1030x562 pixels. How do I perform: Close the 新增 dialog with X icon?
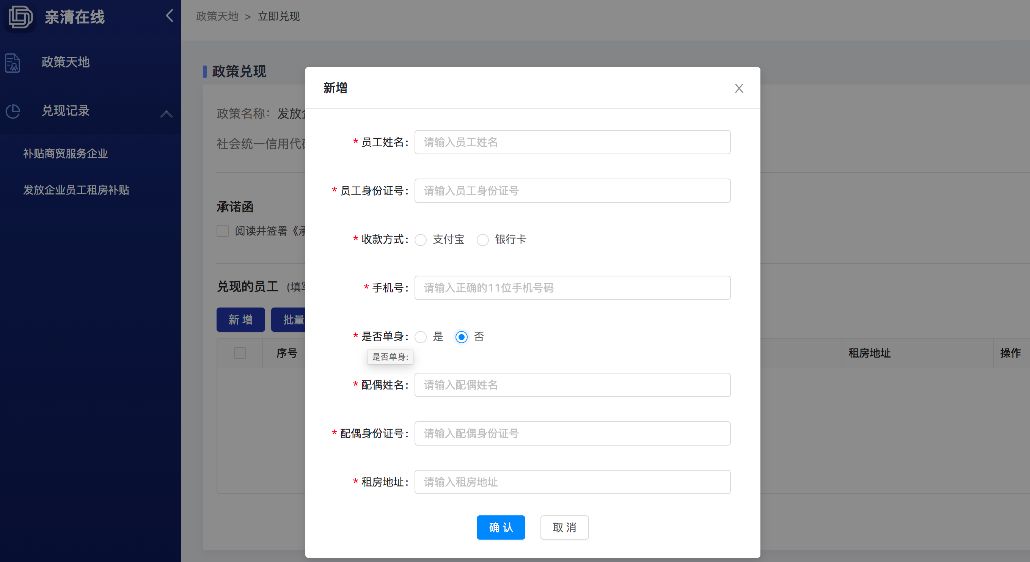point(739,88)
